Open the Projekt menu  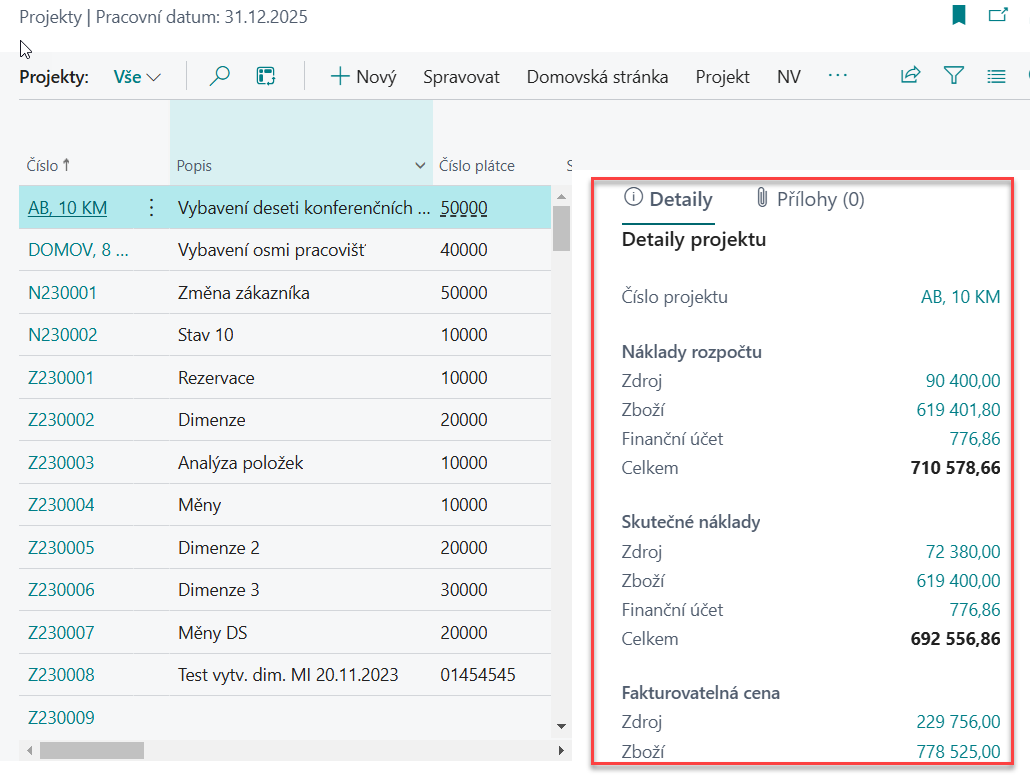(722, 77)
